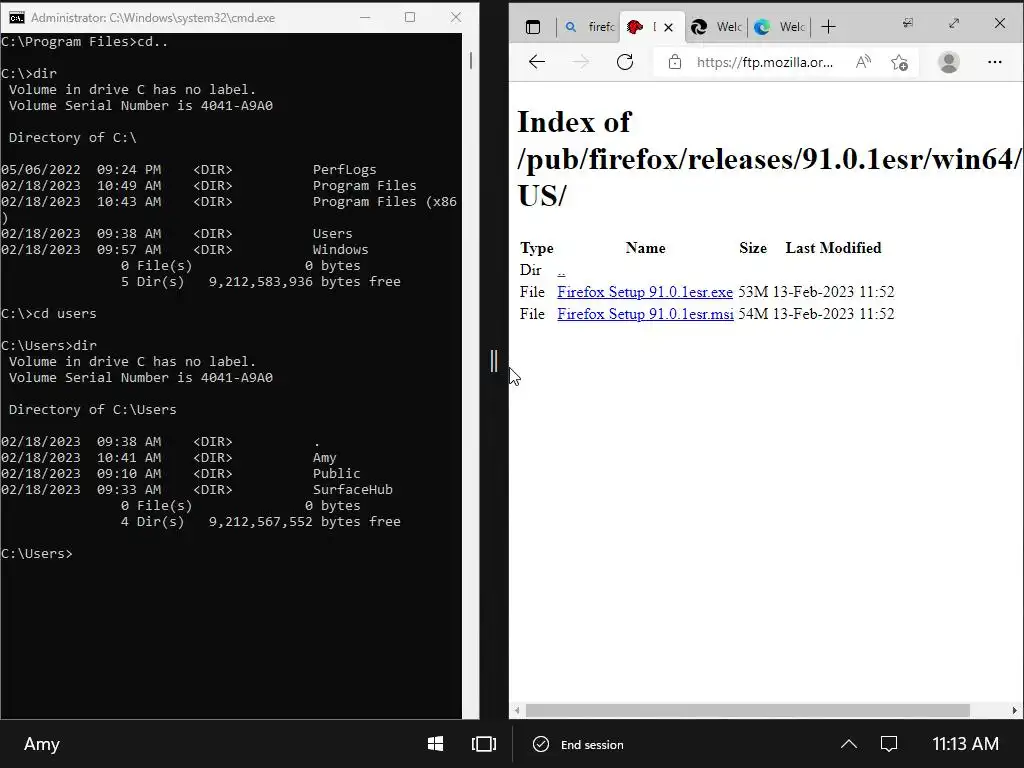Screen dimensions: 1024x768
Task: Click the Edge window expand arrows icon
Action: pyautogui.click(x=953, y=24)
